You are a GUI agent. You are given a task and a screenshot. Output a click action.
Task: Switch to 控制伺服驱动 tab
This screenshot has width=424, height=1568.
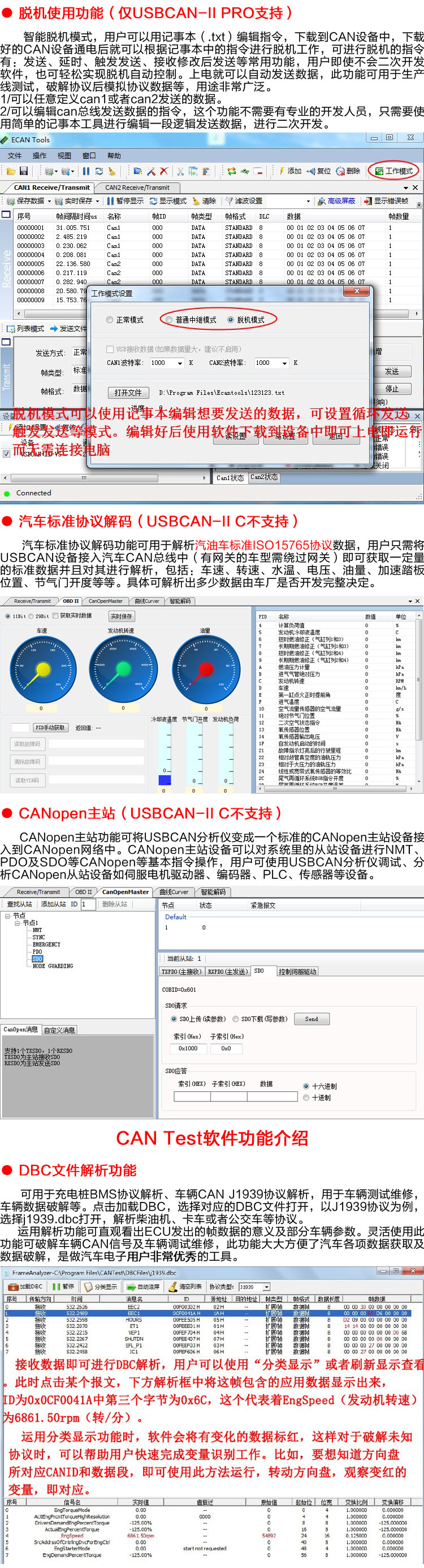click(x=298, y=972)
